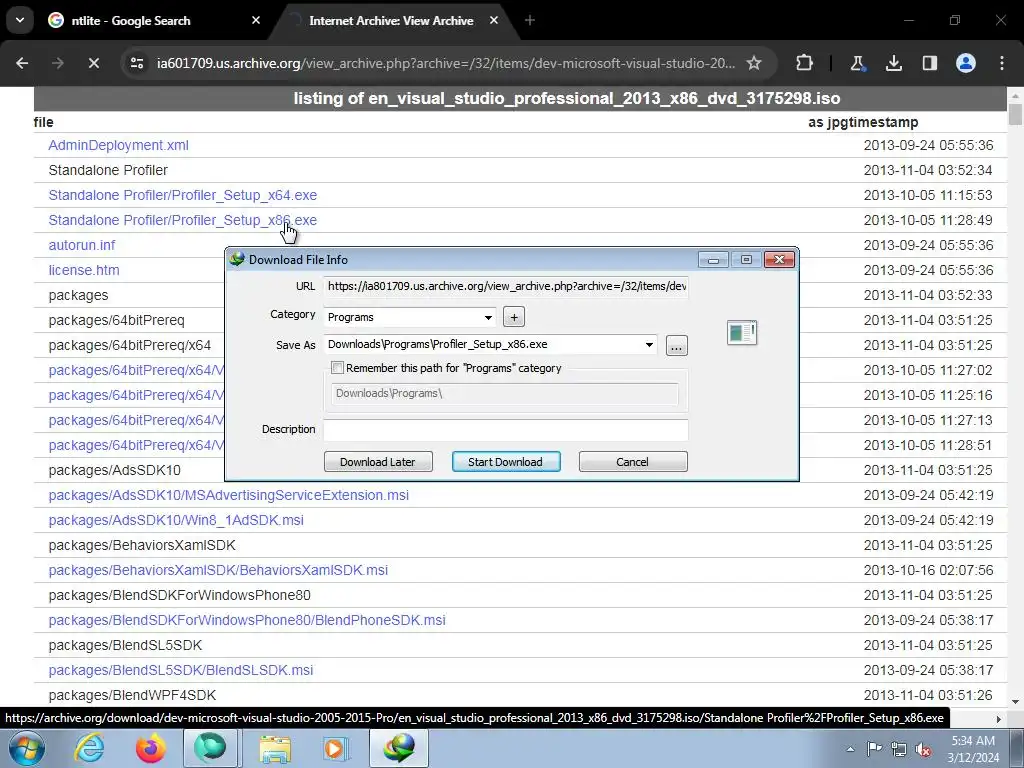The width and height of the screenshot is (1024, 768).
Task: Select the Internet Archive: View Archive tab
Action: coord(392,20)
